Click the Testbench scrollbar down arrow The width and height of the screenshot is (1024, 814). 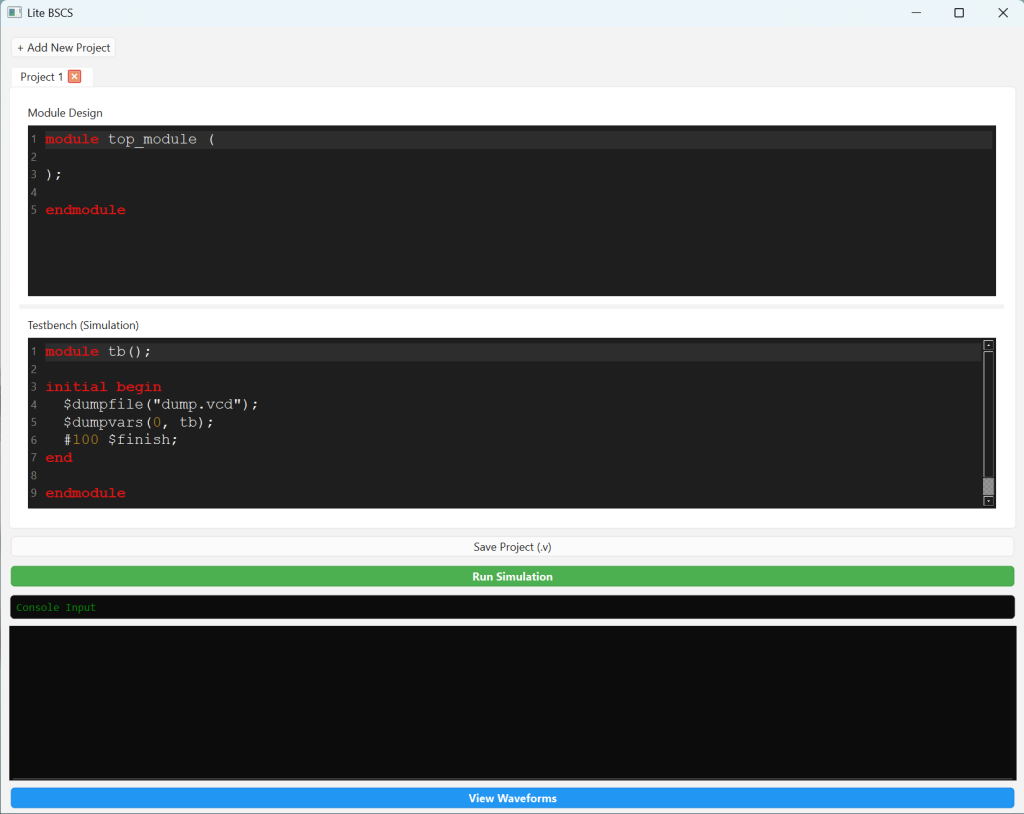point(988,501)
